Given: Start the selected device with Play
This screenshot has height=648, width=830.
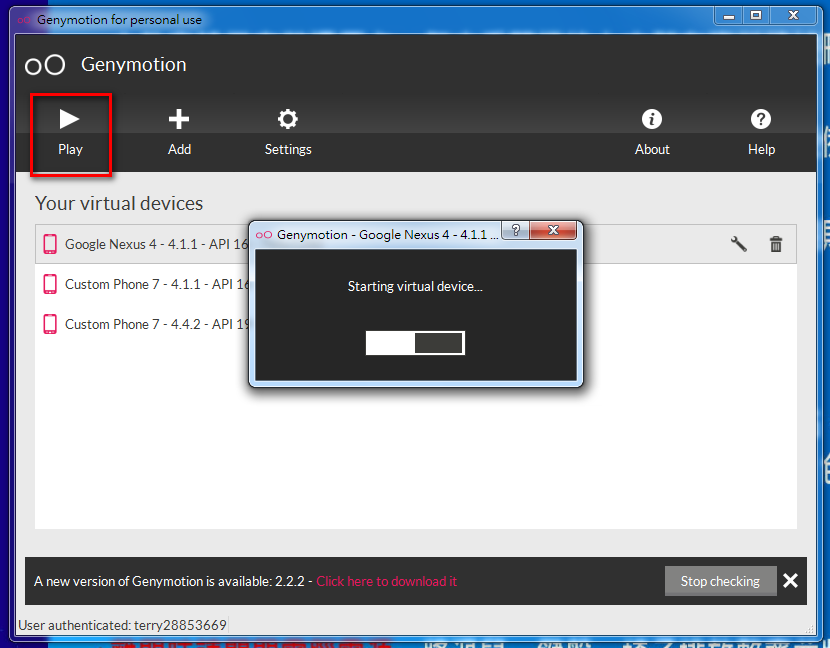Looking at the screenshot, I should [70, 133].
